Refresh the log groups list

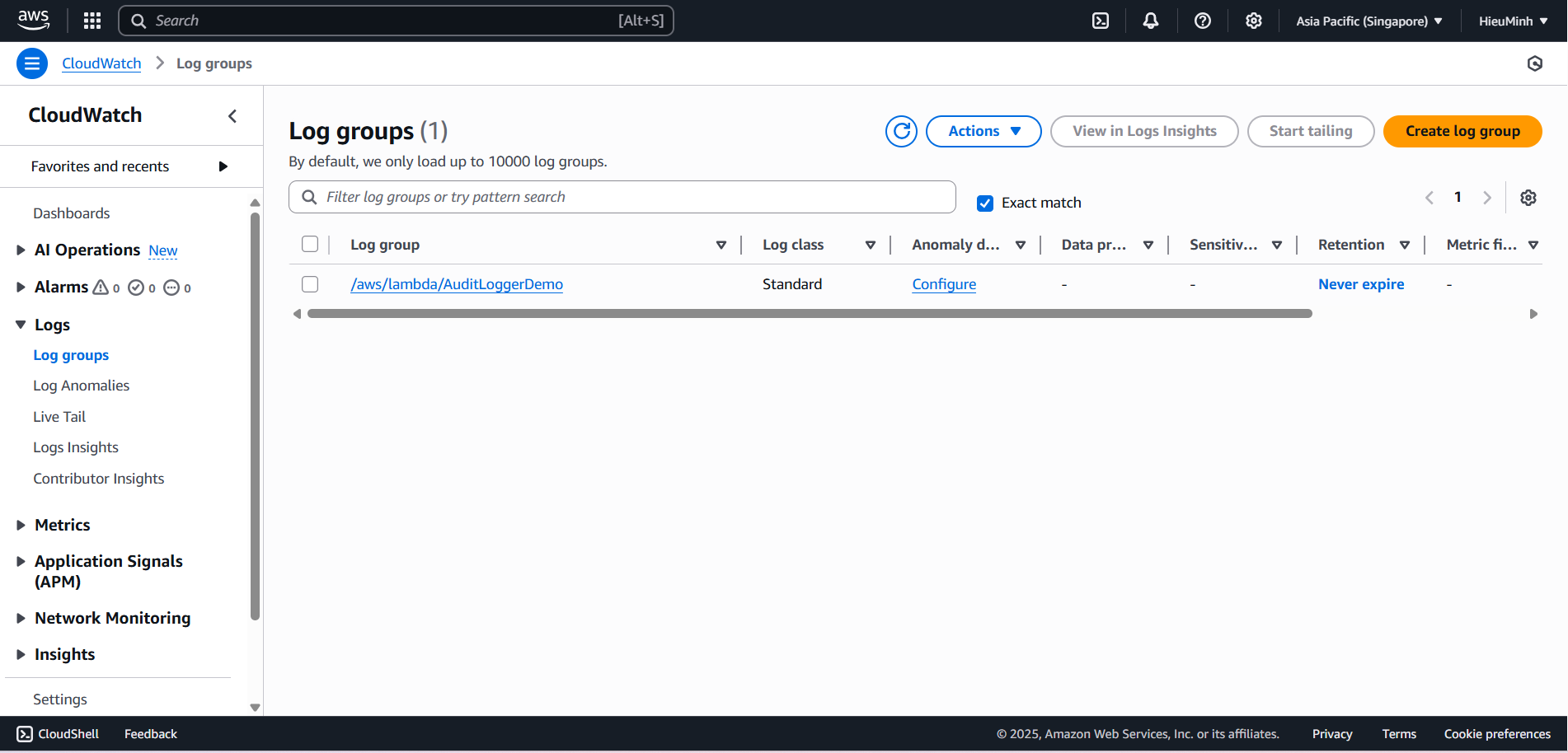point(902,131)
